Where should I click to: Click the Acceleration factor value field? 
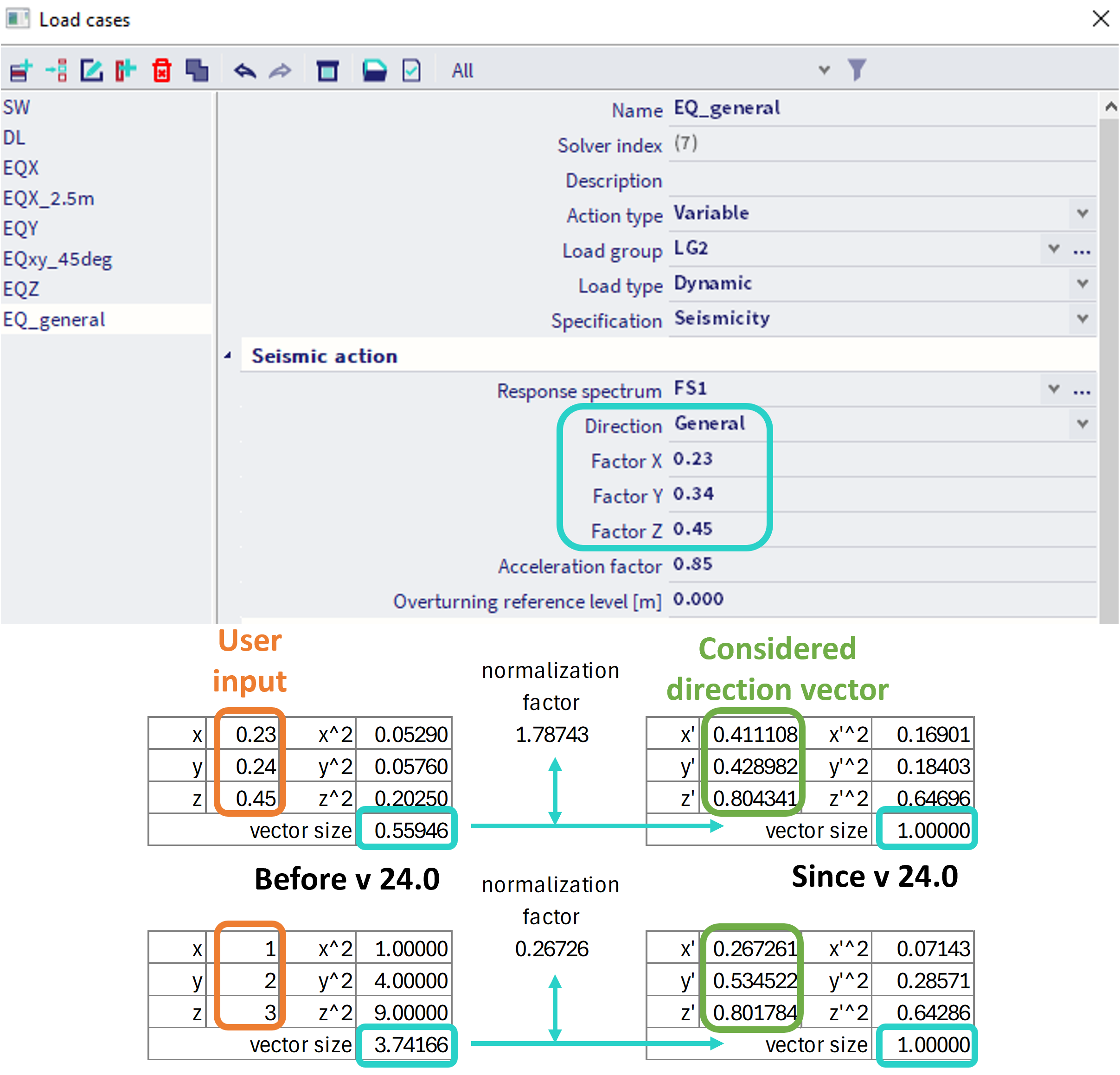880,565
